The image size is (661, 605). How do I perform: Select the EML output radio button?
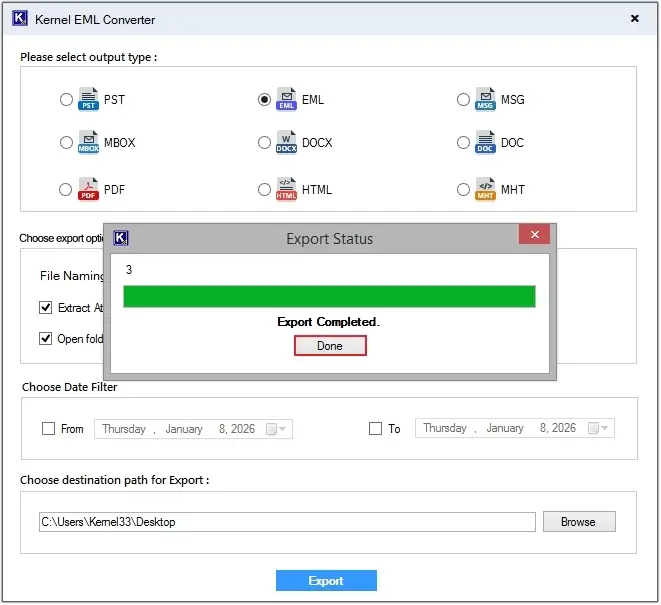264,99
